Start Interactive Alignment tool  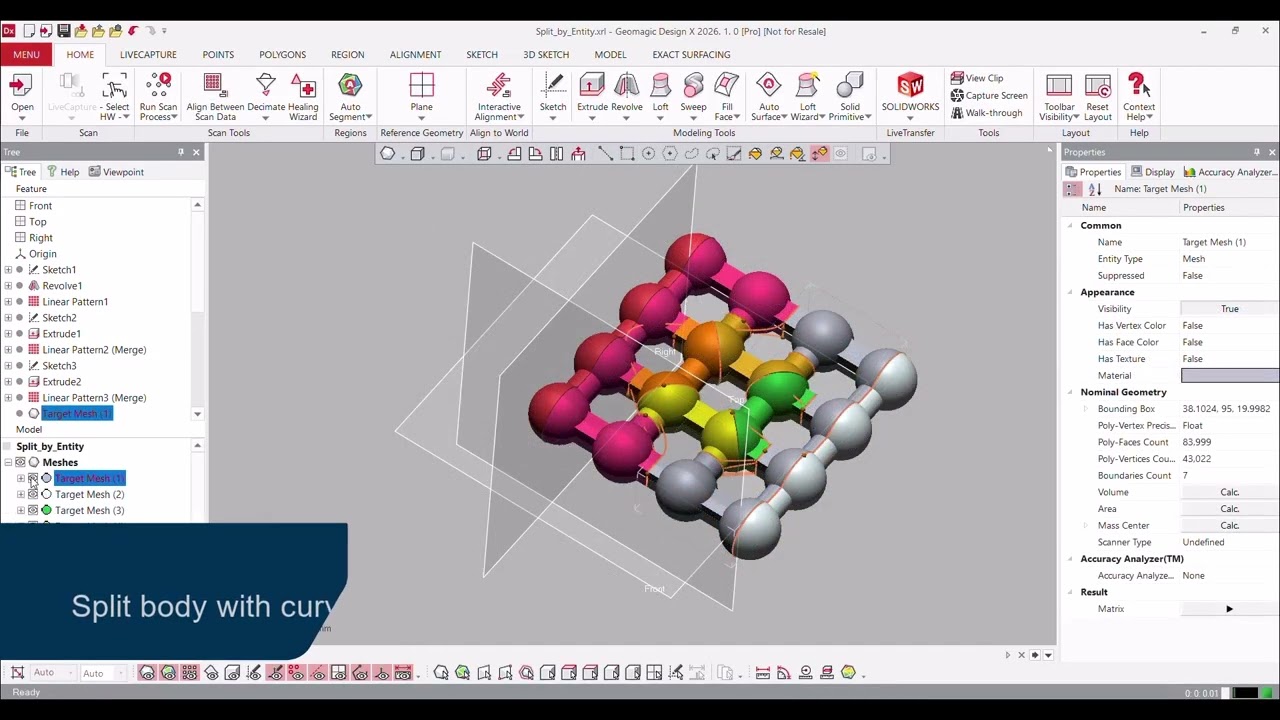pos(499,96)
